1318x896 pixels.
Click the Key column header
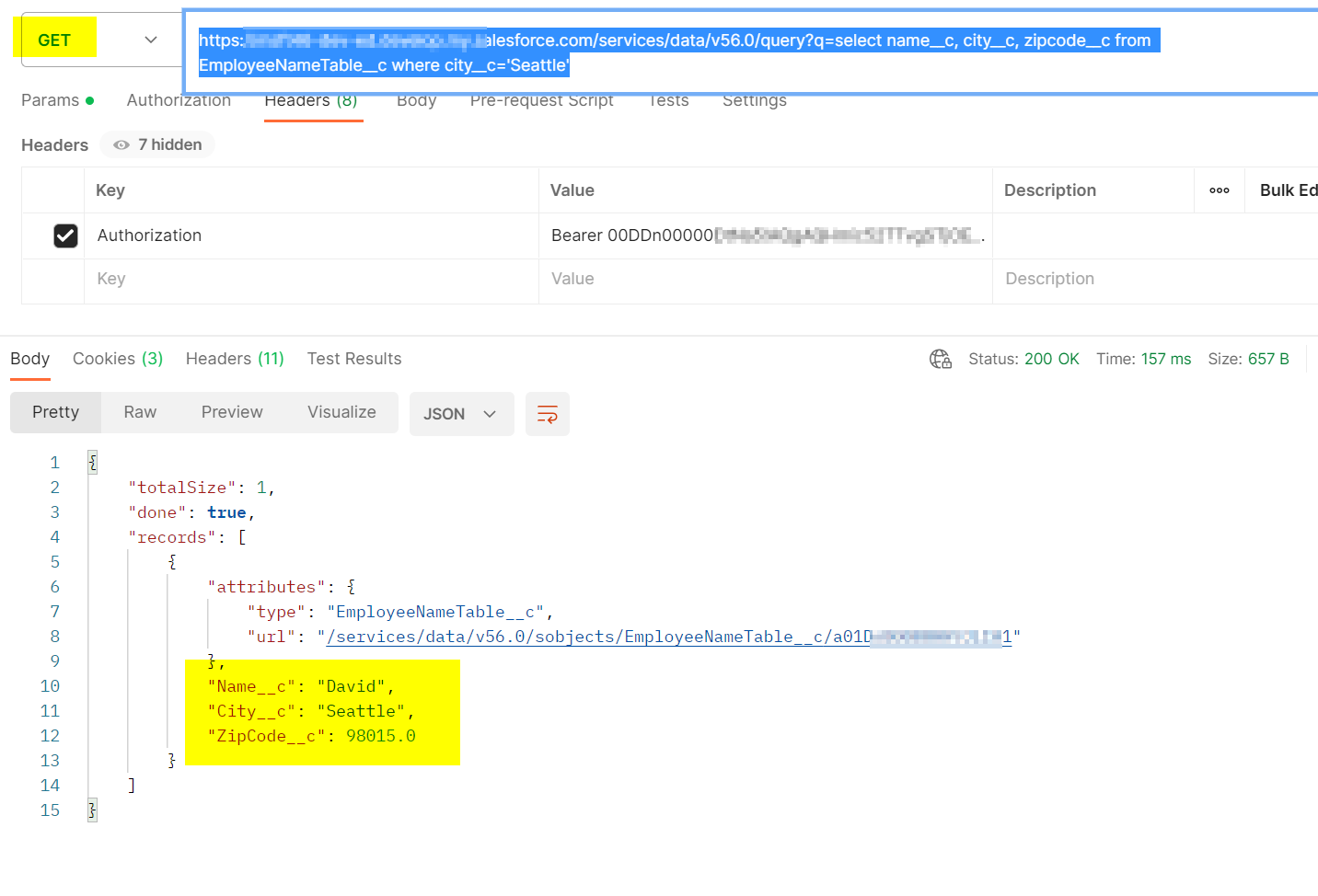(x=110, y=190)
